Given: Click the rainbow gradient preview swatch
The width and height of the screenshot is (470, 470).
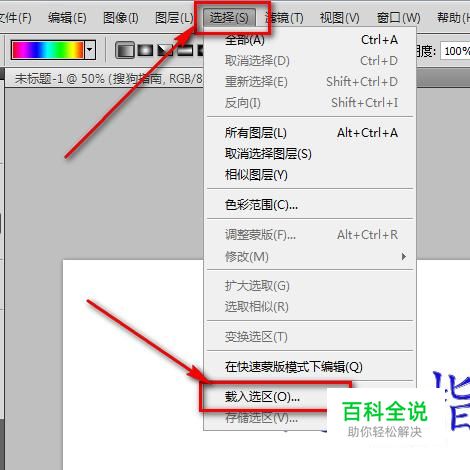Looking at the screenshot, I should pos(47,50).
